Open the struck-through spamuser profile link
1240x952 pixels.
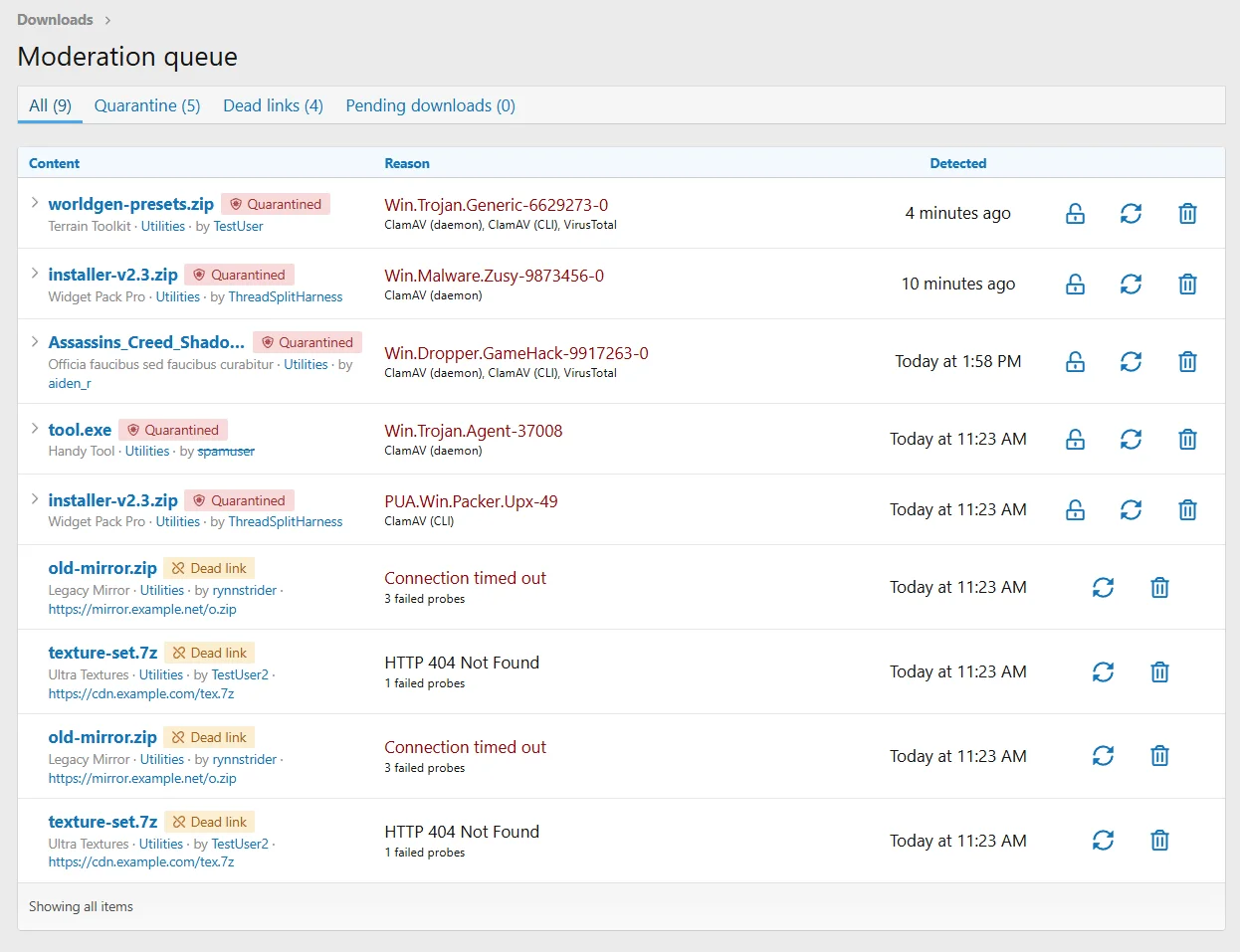pos(226,451)
